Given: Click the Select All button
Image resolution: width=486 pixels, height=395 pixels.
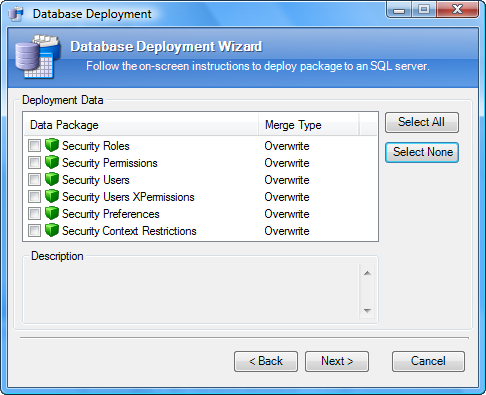Looking at the screenshot, I should tap(422, 122).
